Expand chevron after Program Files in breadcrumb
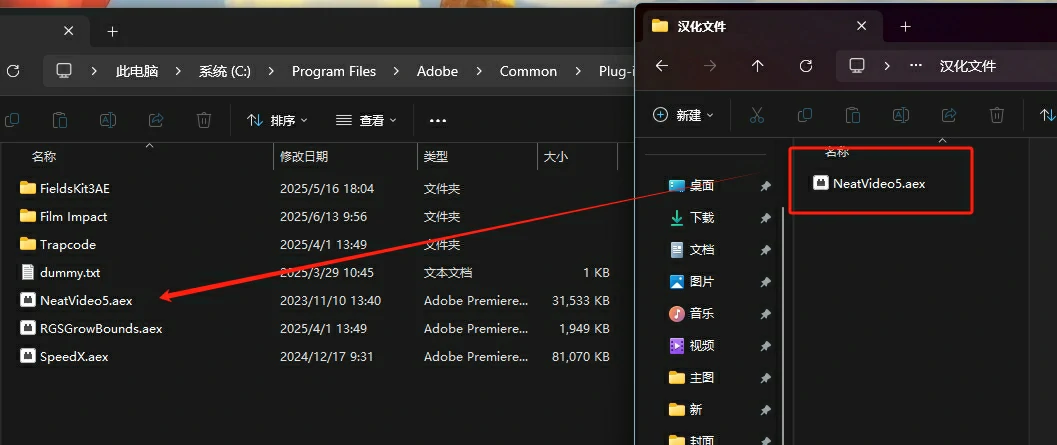The width and height of the screenshot is (1057, 445). click(396, 71)
